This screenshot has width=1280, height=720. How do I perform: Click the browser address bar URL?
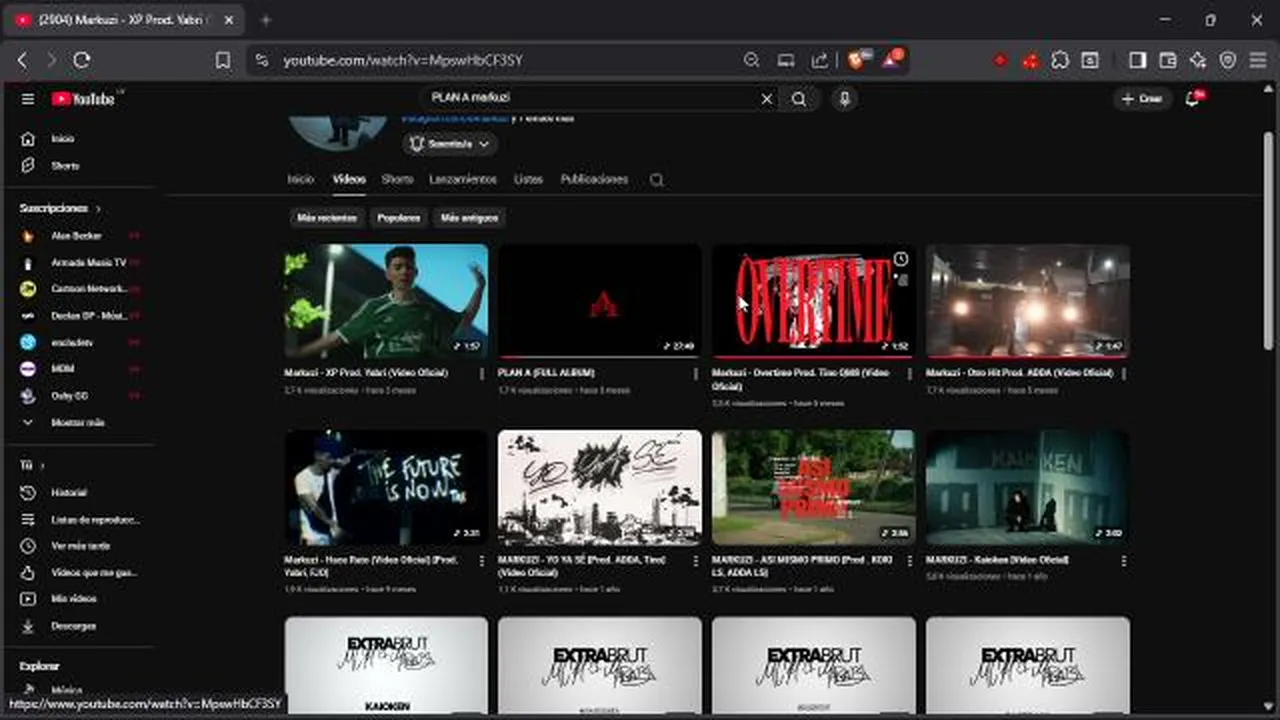[x=402, y=60]
